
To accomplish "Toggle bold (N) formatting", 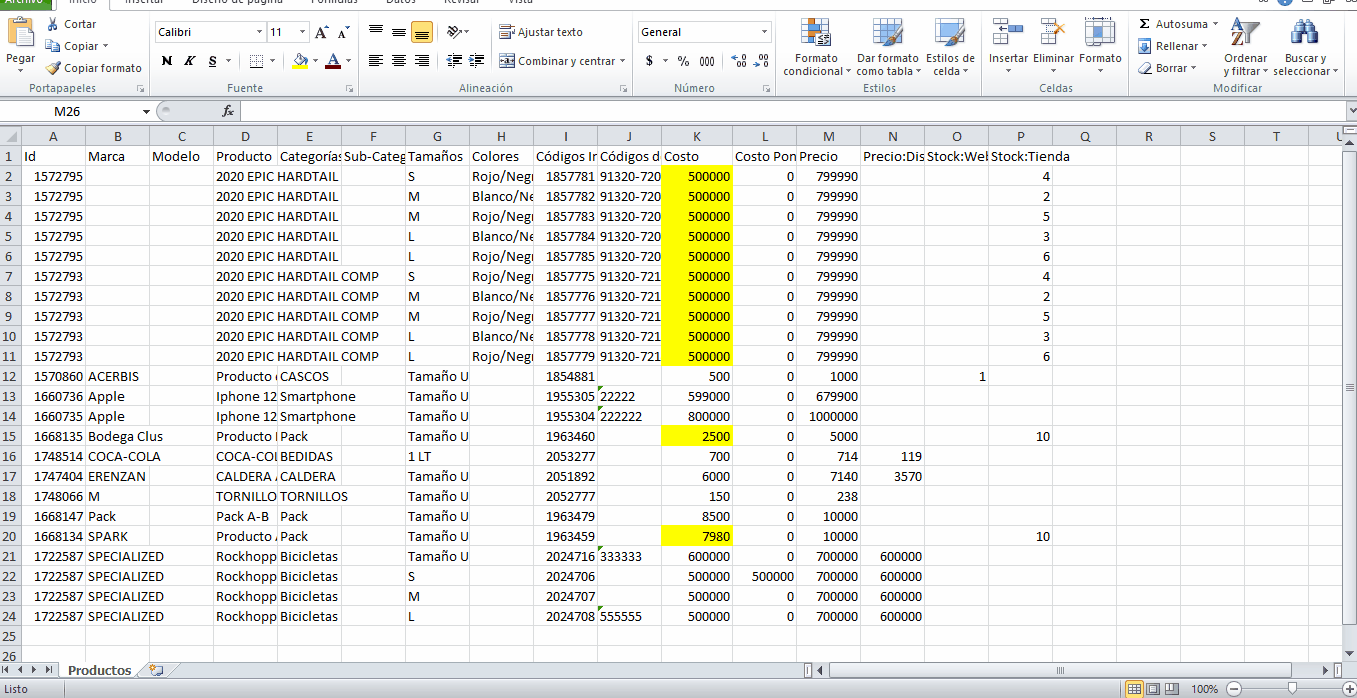I will [167, 61].
